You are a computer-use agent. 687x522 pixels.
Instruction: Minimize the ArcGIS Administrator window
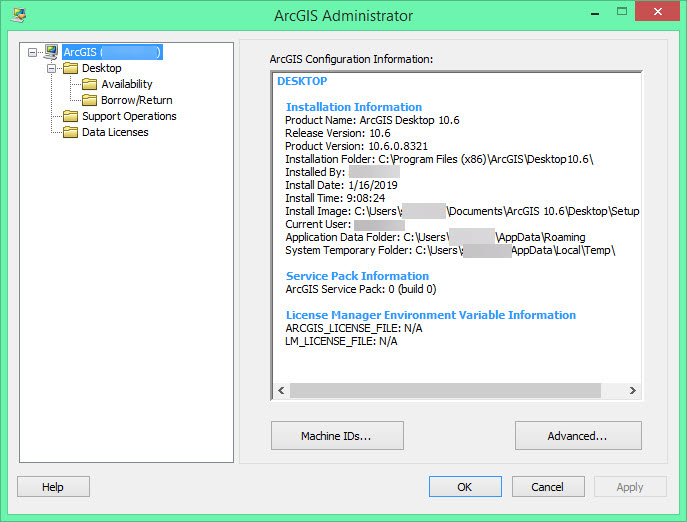595,14
